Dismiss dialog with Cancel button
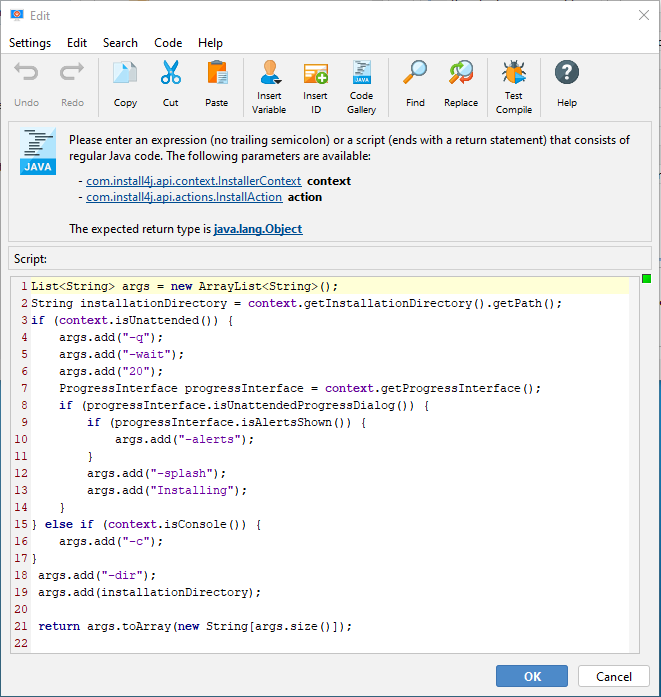 614,676
